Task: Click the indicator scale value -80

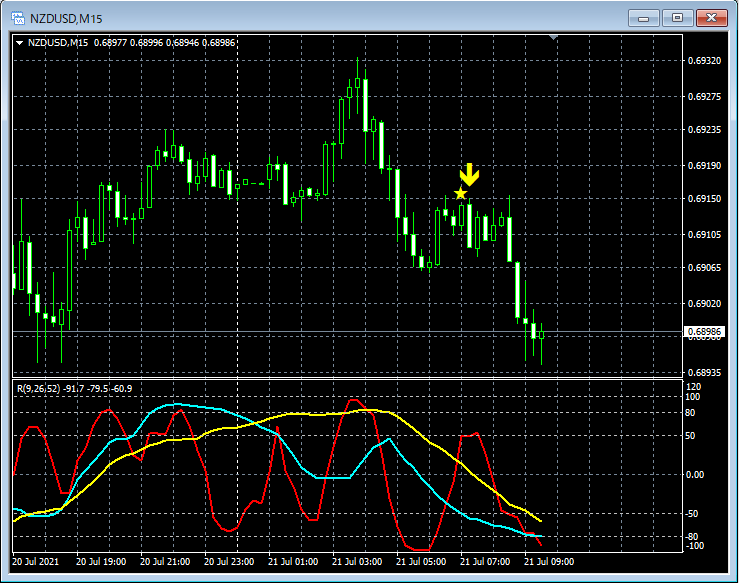Action: tap(691, 537)
